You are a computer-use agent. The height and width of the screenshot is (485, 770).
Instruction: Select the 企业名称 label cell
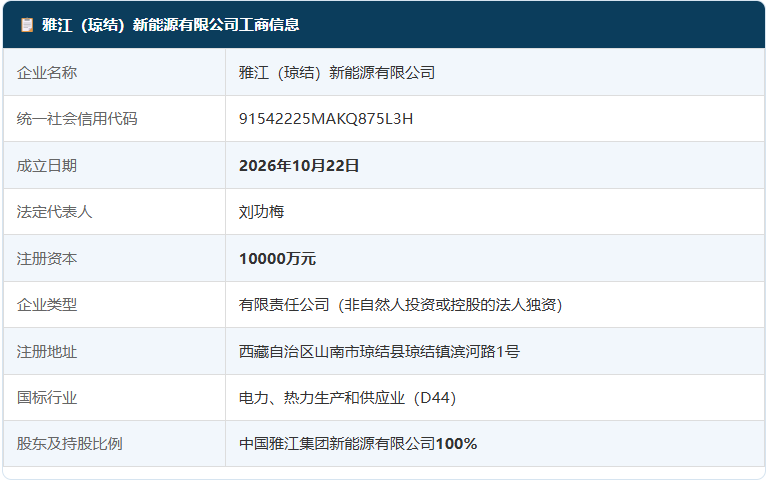coord(114,72)
